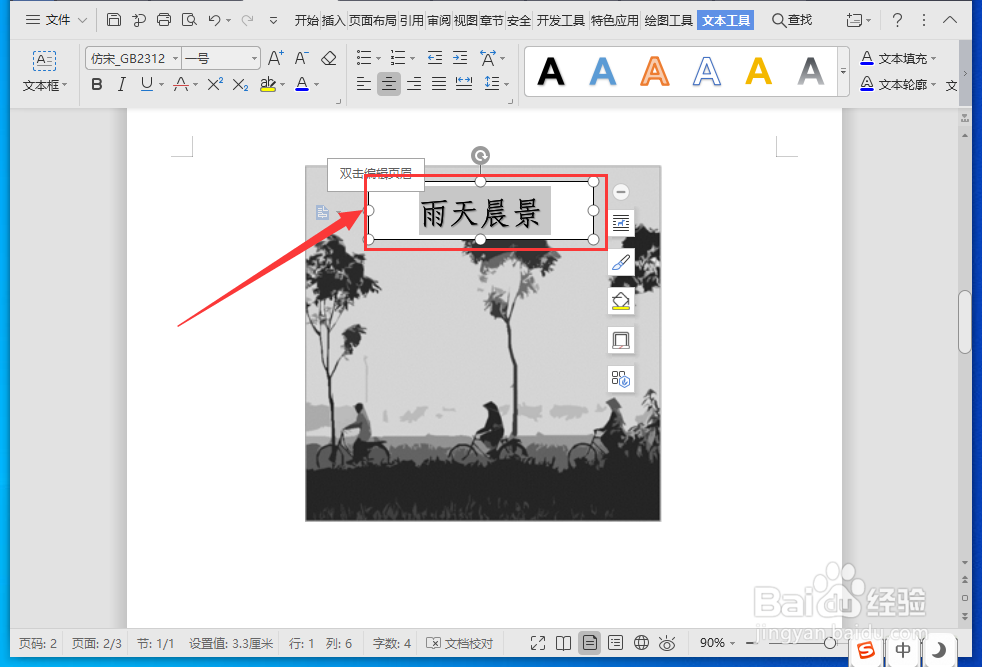This screenshot has width=982, height=667.
Task: Redo the last action
Action: tap(248, 20)
